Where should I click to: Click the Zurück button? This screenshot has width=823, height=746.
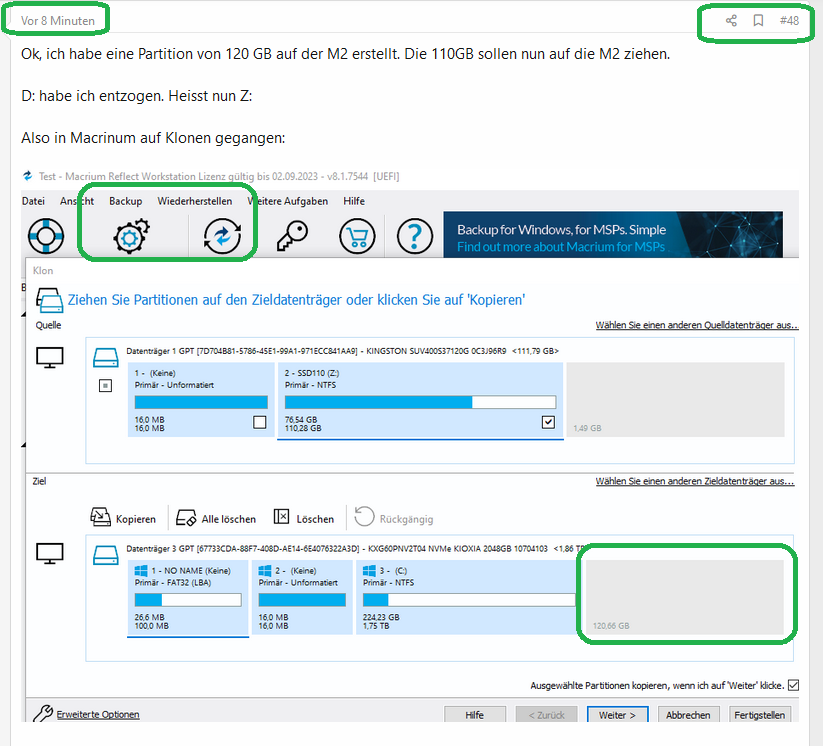[546, 715]
